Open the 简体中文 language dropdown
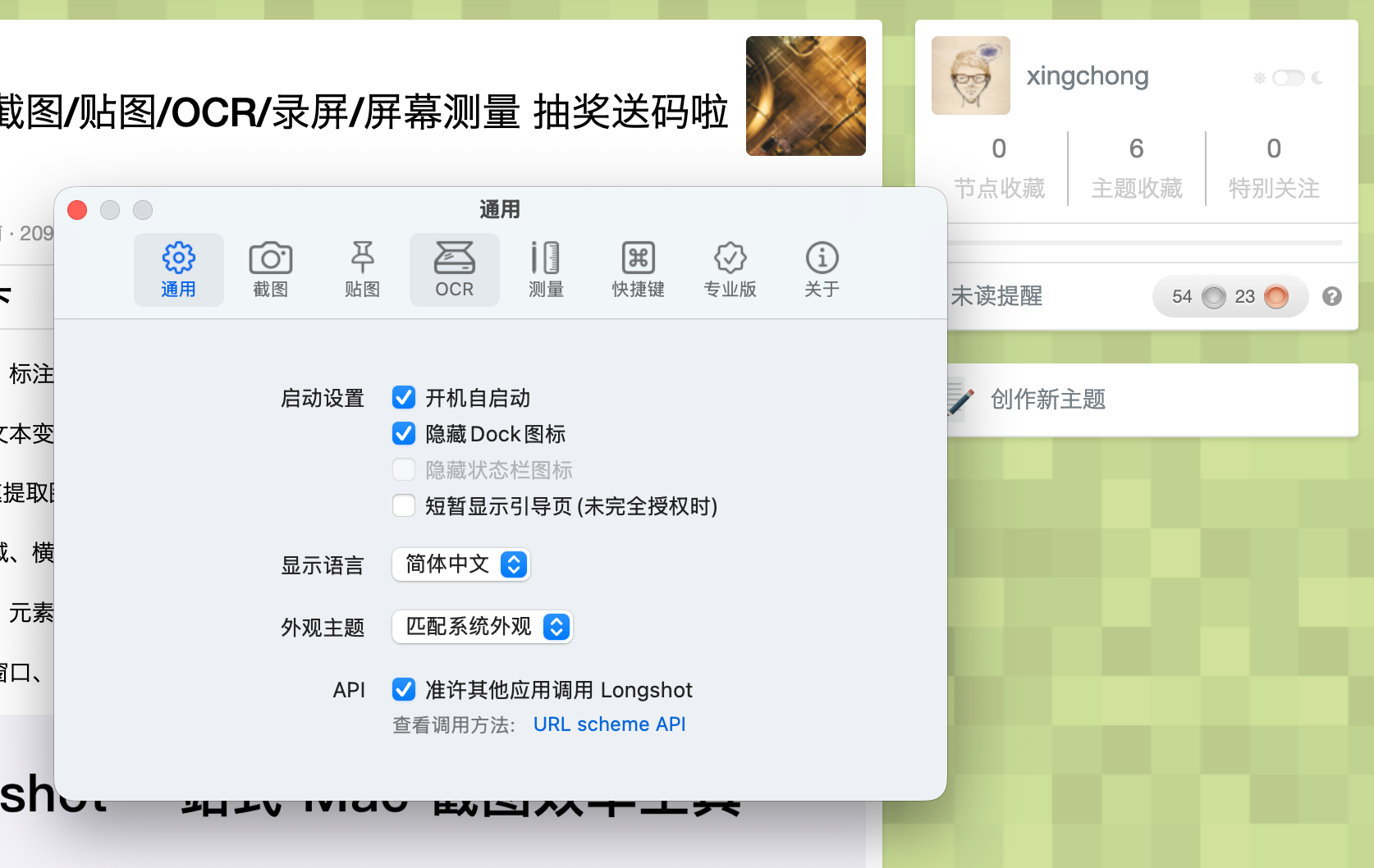Screen dimensions: 1374x868 pyautogui.click(x=461, y=564)
